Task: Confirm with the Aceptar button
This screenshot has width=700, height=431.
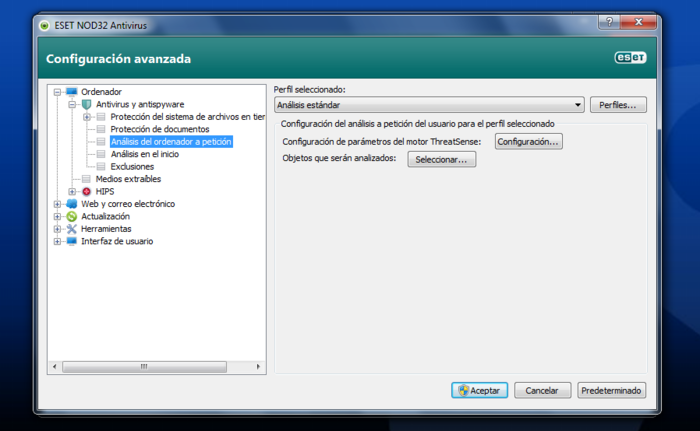Action: pos(479,390)
